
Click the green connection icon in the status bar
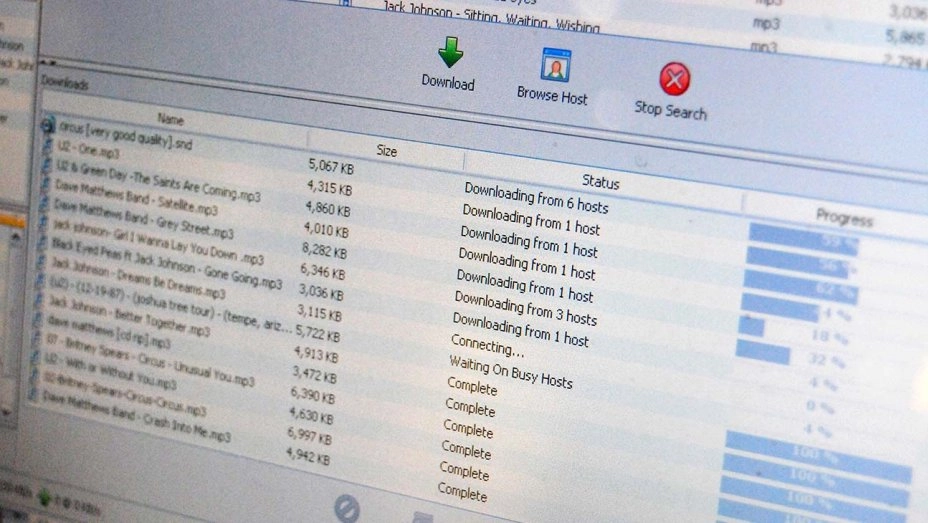pos(44,498)
